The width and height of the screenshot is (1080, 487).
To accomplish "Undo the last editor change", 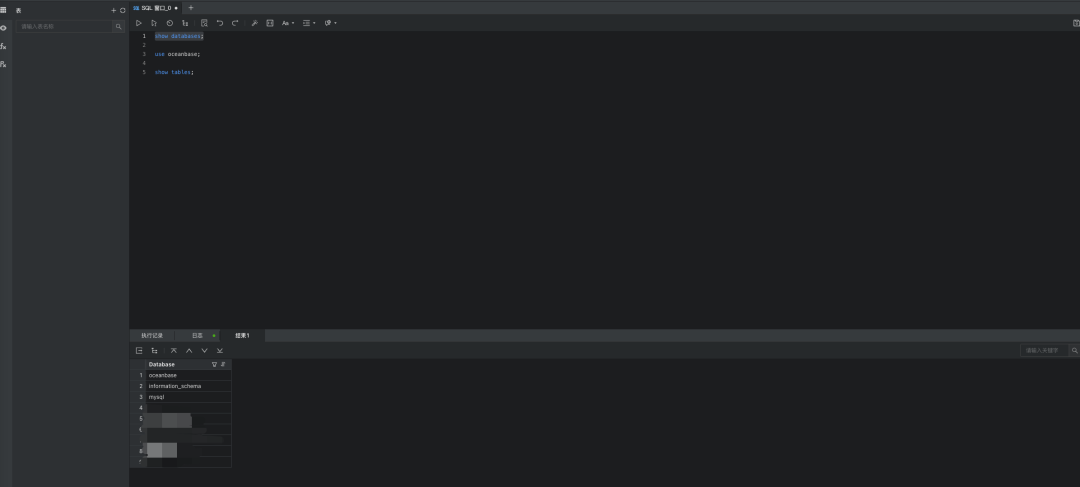I will coord(220,23).
